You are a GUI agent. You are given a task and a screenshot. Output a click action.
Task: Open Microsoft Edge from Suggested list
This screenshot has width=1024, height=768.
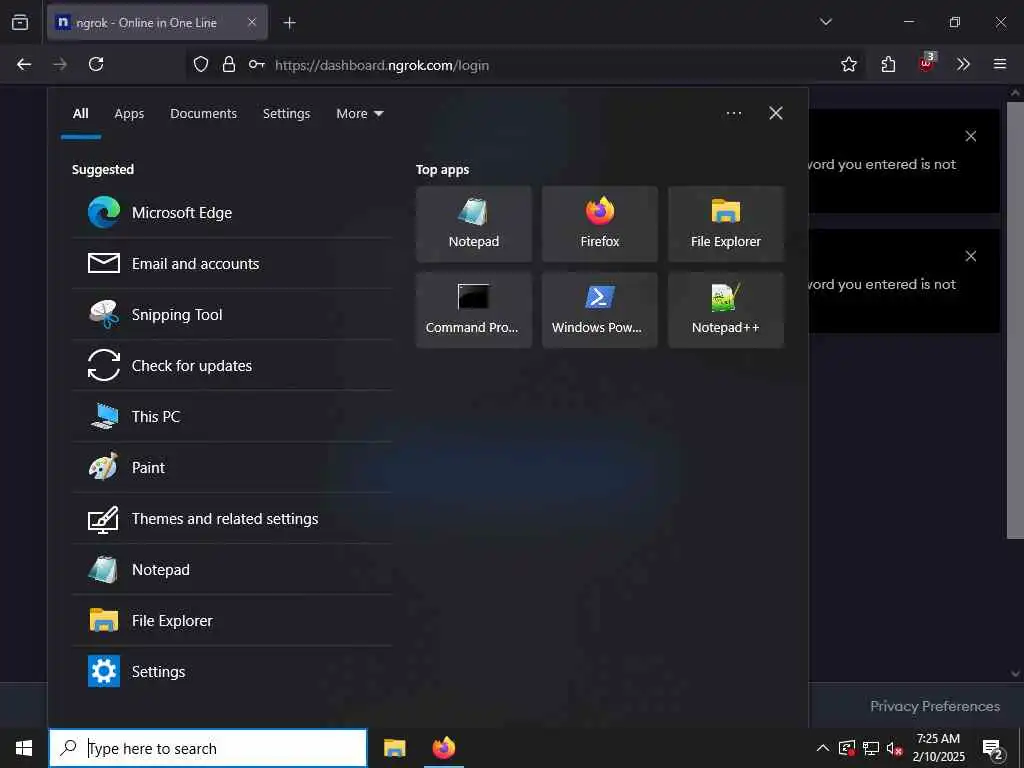232,213
